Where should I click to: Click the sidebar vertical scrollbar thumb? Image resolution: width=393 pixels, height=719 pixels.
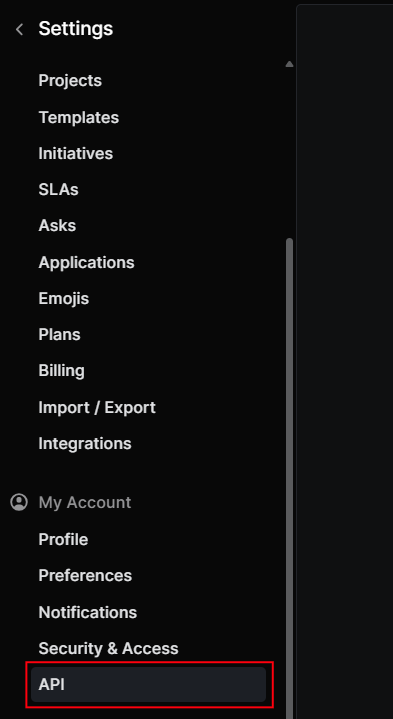tap(289, 477)
